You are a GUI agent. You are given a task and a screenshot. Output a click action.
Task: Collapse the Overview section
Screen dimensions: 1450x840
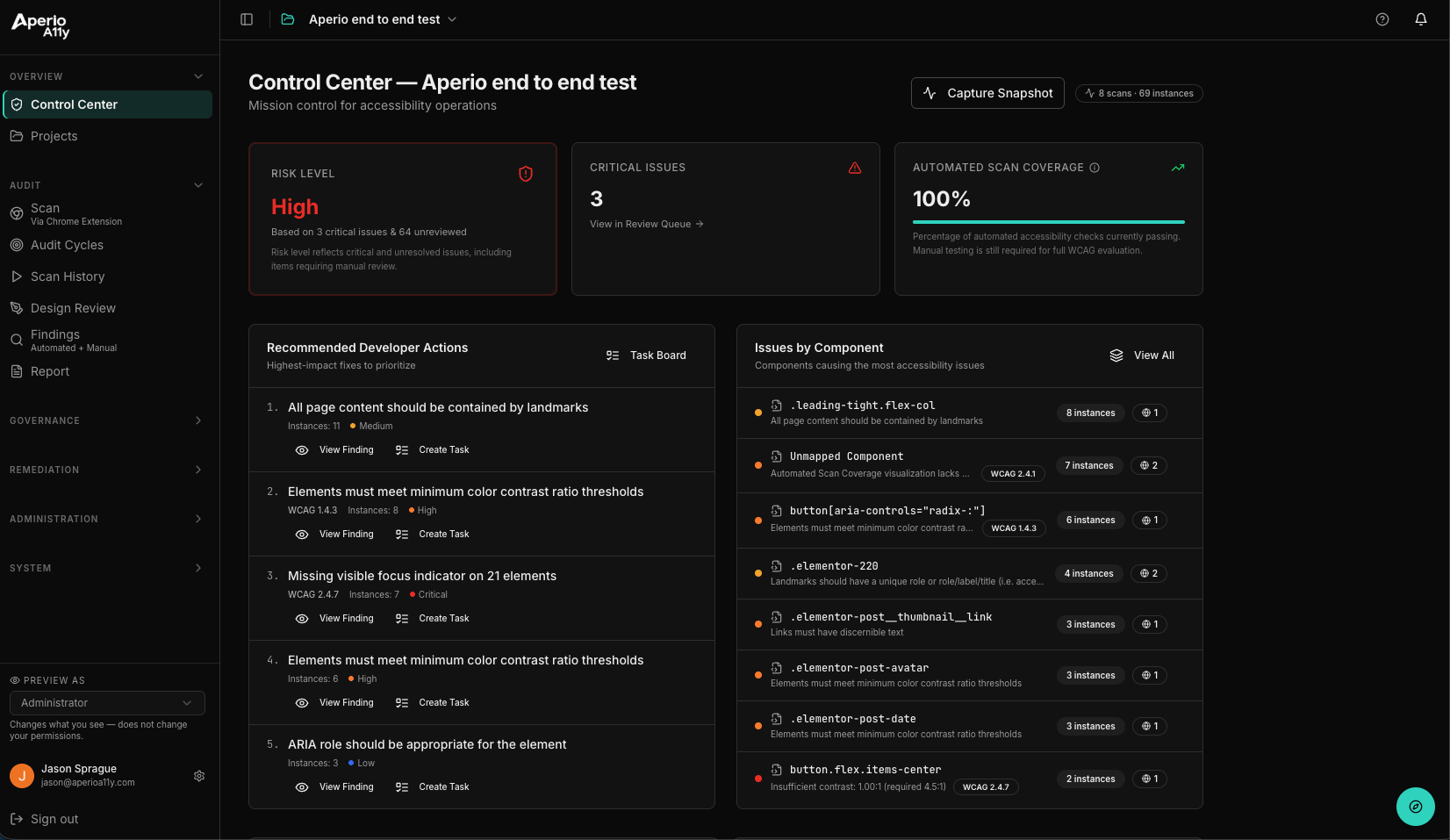click(x=198, y=76)
